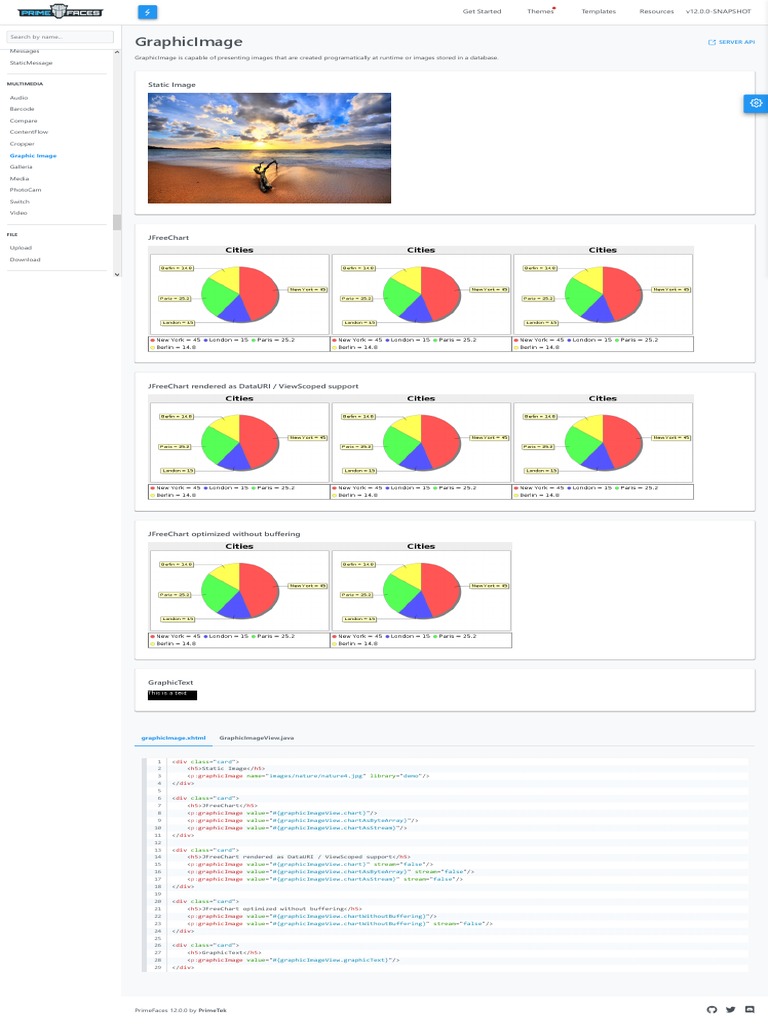Viewport: 768px width, 1024px height.
Task: Switch to the GraphicImageView.java tab
Action: (256, 737)
